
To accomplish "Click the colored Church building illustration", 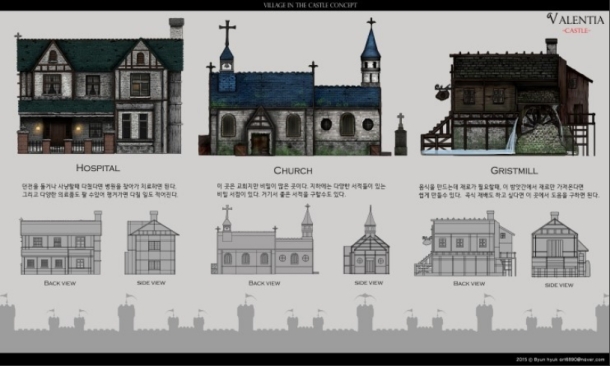I will point(295,87).
